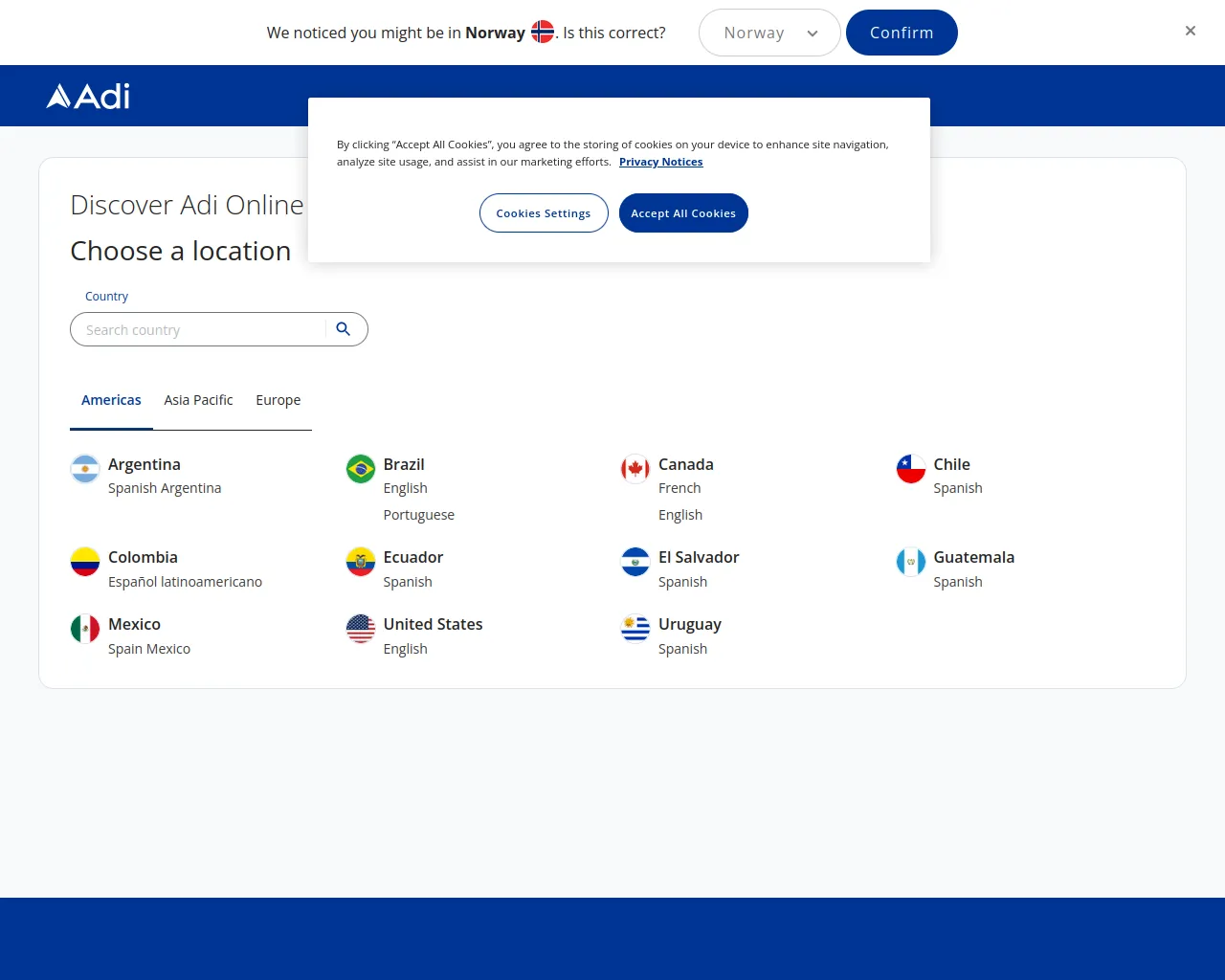Click the Brazil flag icon
This screenshot has height=980, width=1225.
tap(361, 469)
